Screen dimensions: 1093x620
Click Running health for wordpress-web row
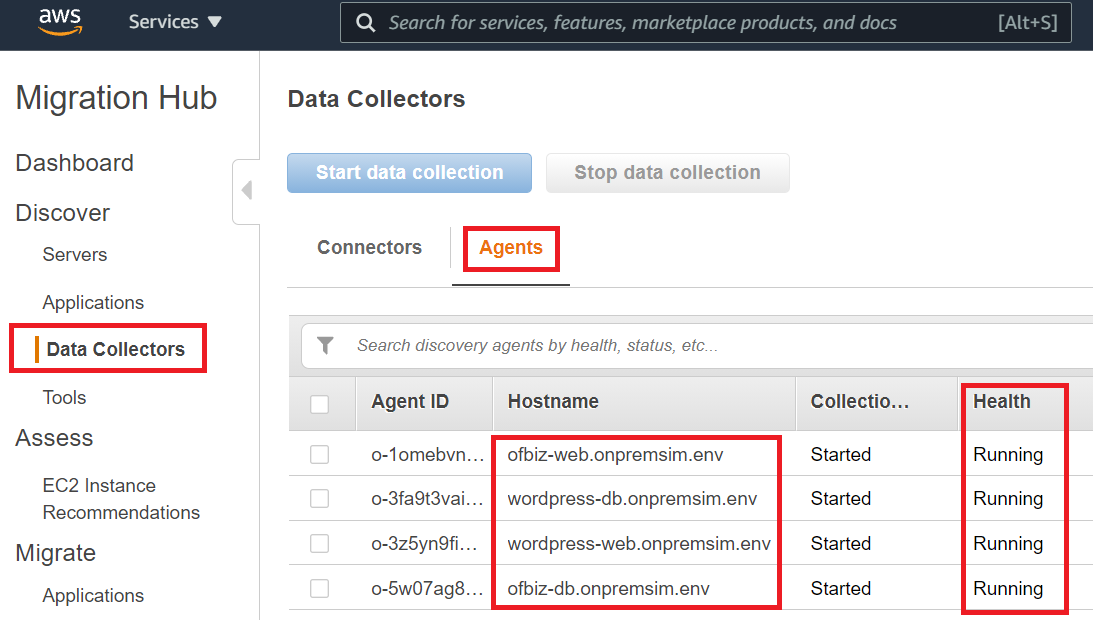(x=1008, y=543)
